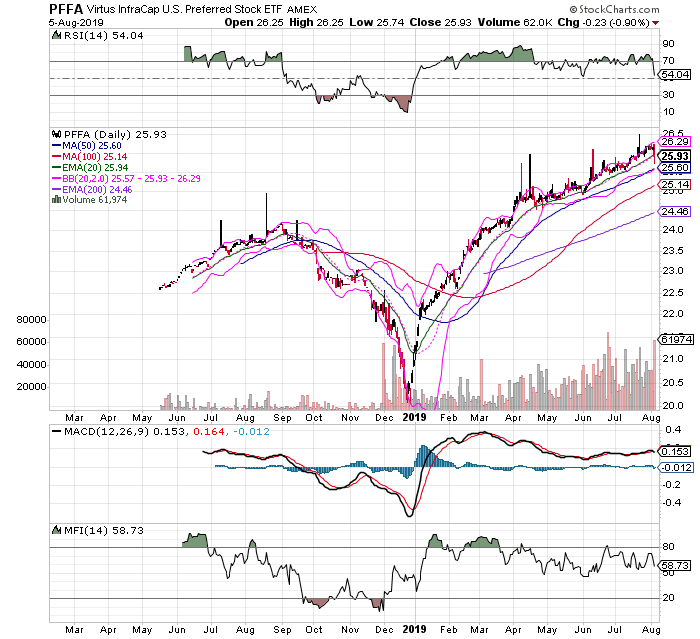Click the MFI(14) 58.73 panel label
The width and height of the screenshot is (700, 639).
click(x=104, y=530)
